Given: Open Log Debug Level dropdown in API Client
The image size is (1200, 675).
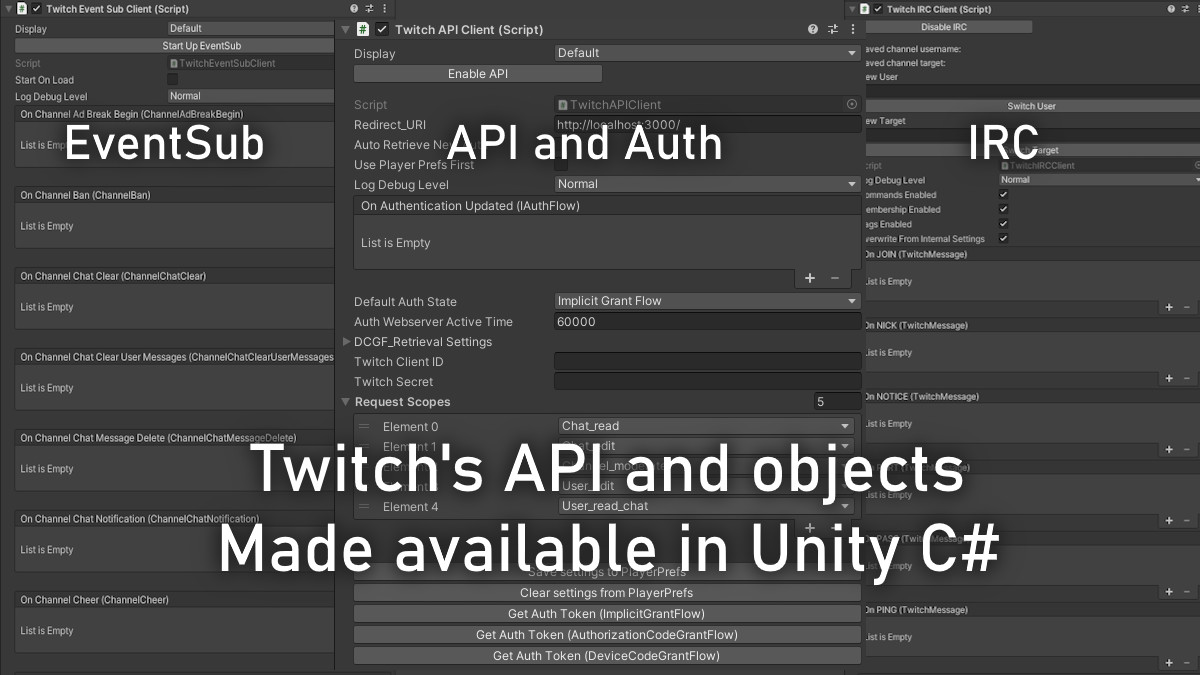Looking at the screenshot, I should coord(707,184).
